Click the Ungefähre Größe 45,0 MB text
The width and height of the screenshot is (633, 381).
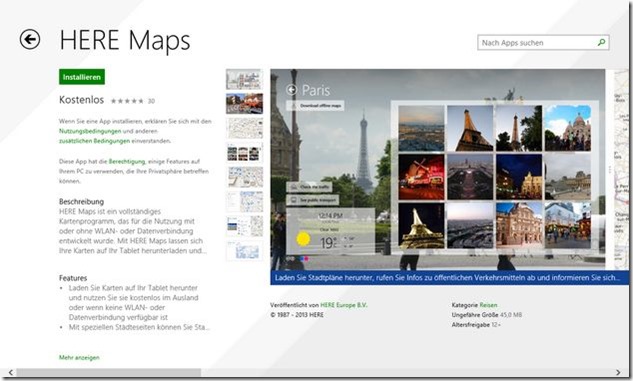(487, 315)
